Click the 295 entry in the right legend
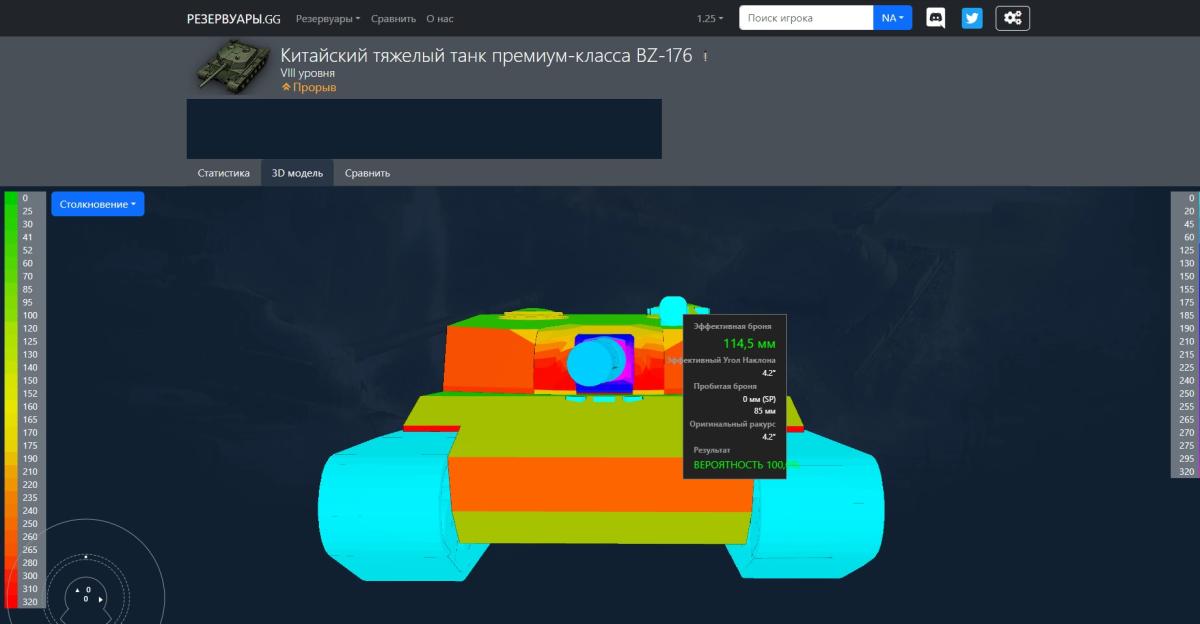Screen dimensions: 1200x624 (x=1185, y=458)
